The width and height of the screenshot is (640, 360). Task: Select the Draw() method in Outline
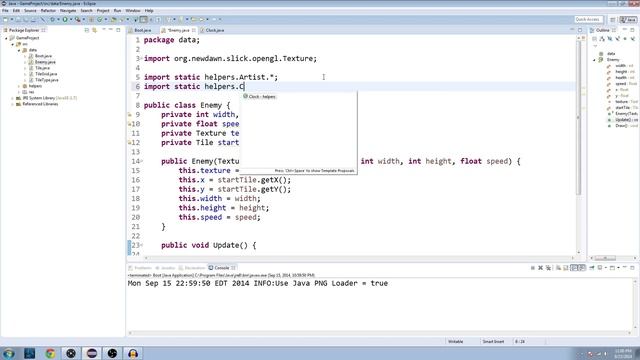[x=622, y=126]
